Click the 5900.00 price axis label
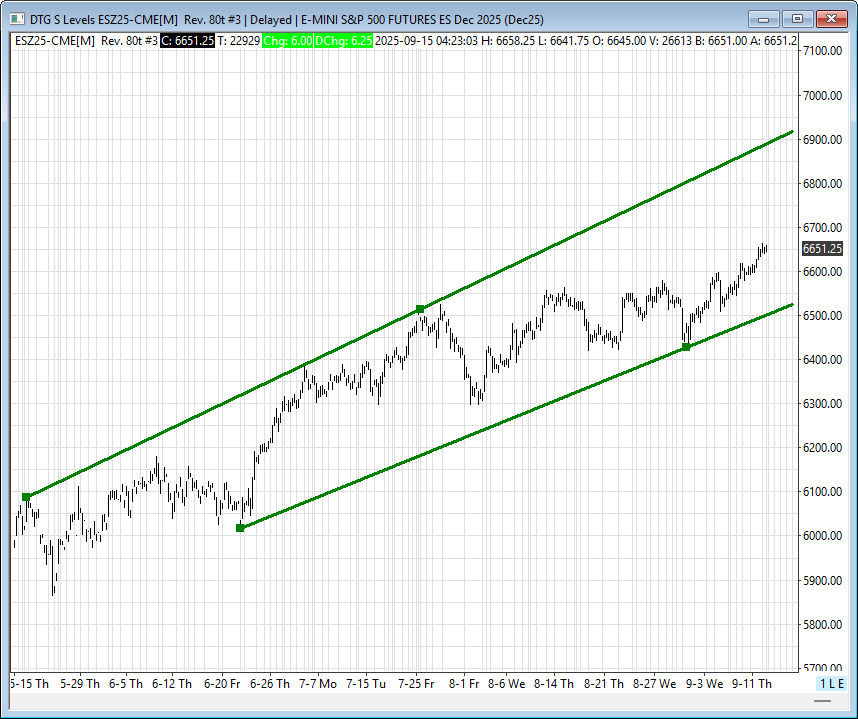The image size is (858, 719). [x=822, y=580]
